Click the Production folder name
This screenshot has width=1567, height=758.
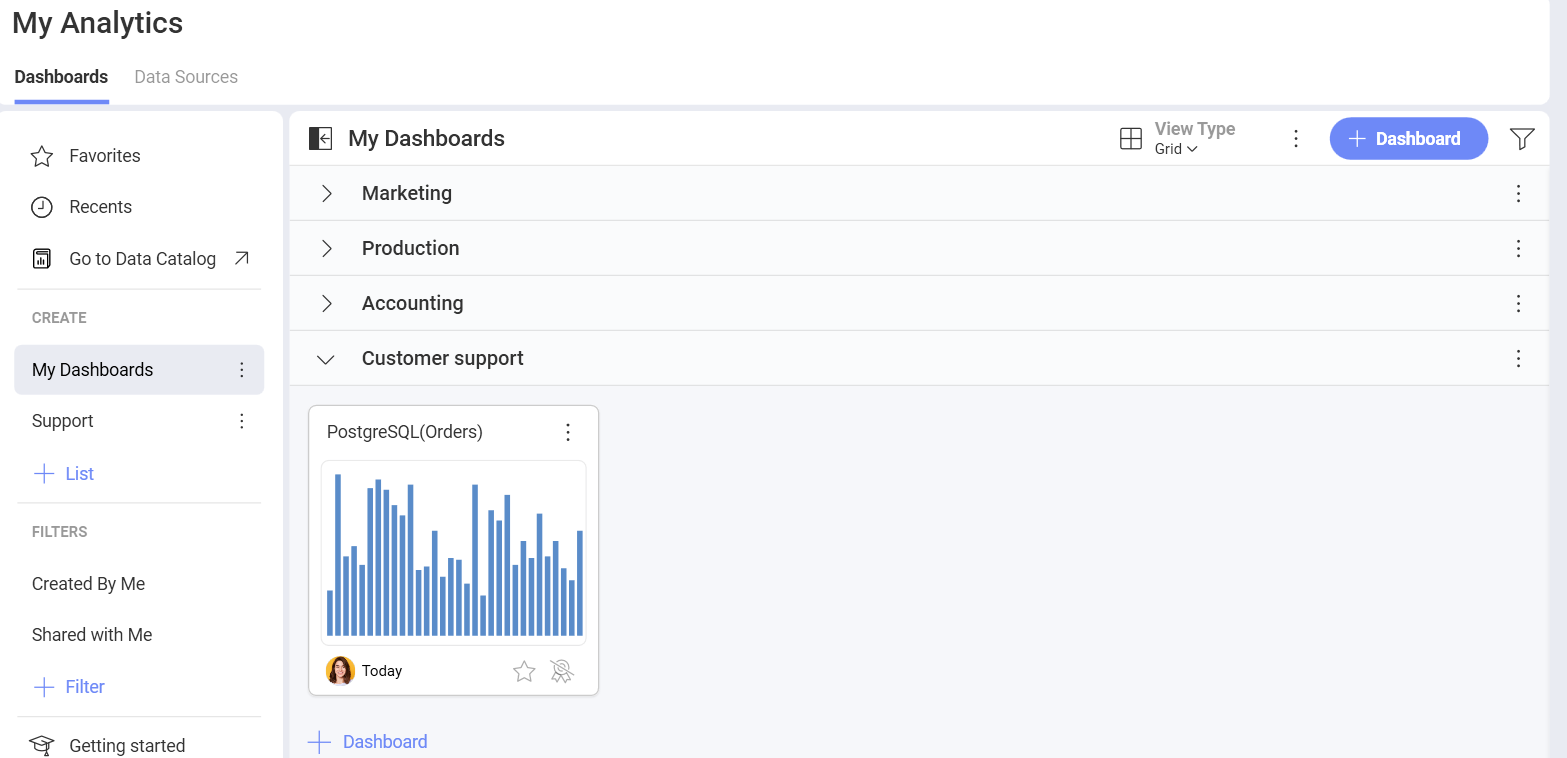[411, 249]
